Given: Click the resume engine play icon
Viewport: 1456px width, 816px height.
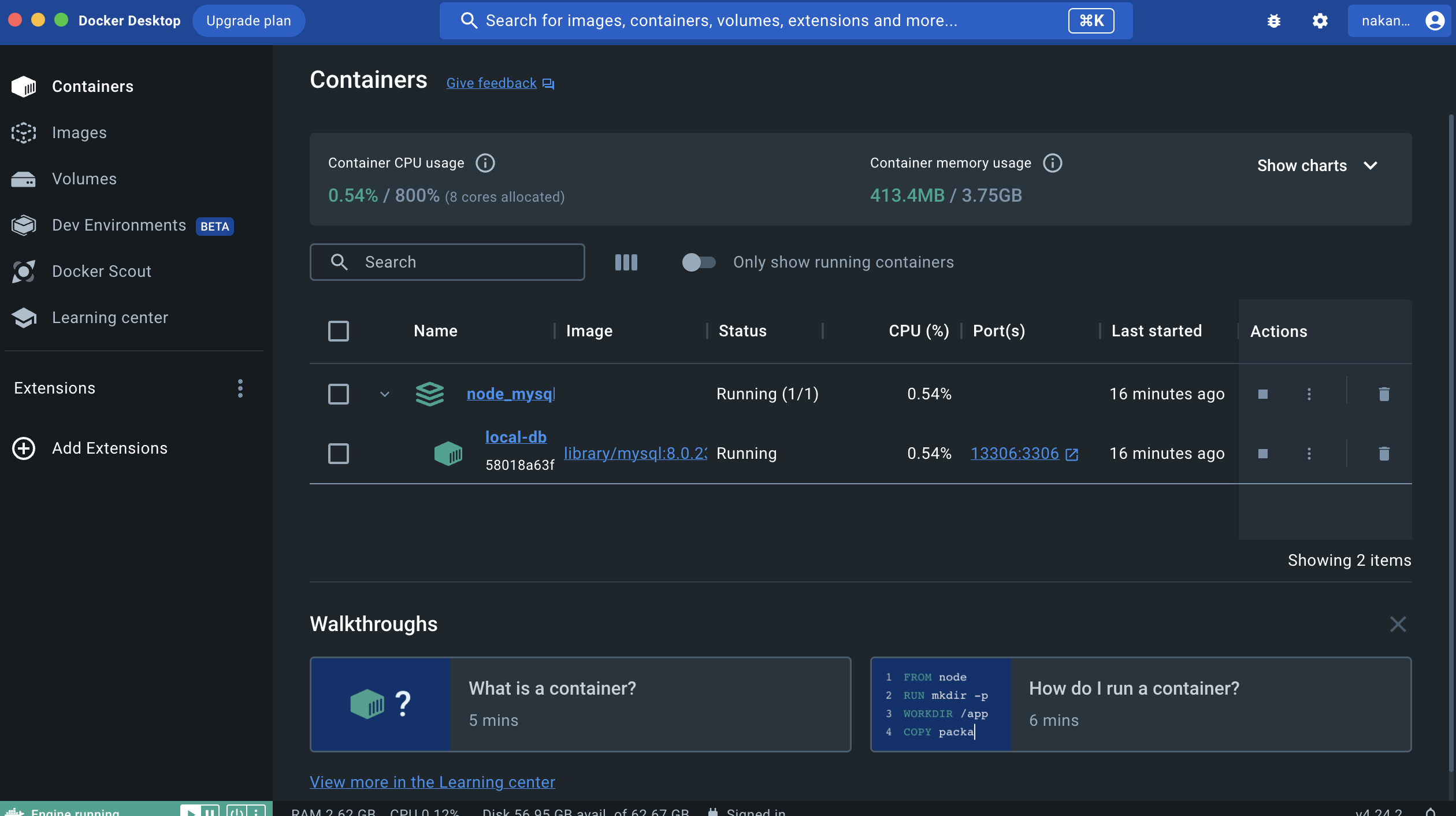Looking at the screenshot, I should (190, 811).
